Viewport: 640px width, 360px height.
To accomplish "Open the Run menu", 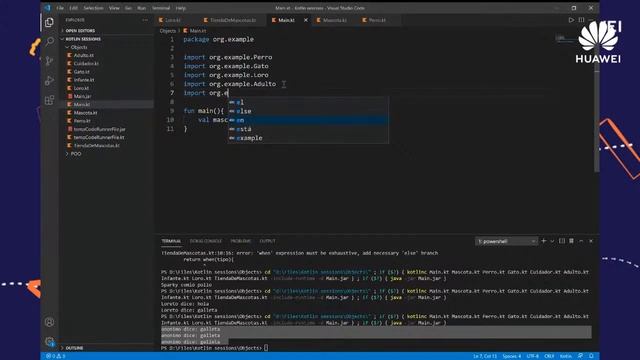I will coord(141,8).
